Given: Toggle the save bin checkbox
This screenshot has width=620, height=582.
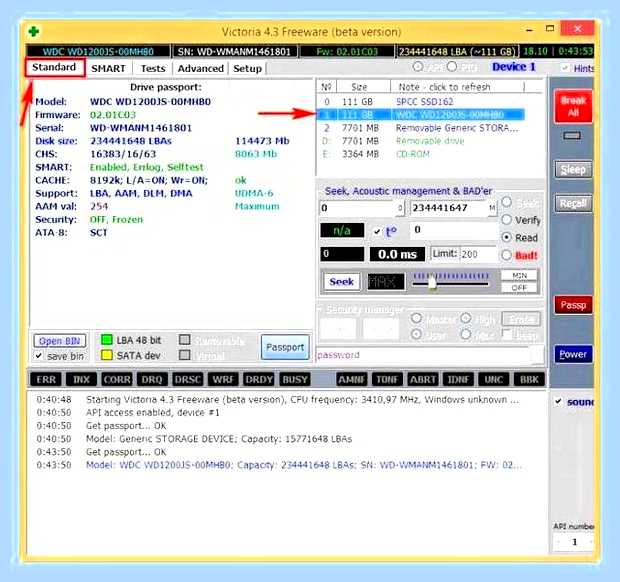Looking at the screenshot, I should [38, 356].
